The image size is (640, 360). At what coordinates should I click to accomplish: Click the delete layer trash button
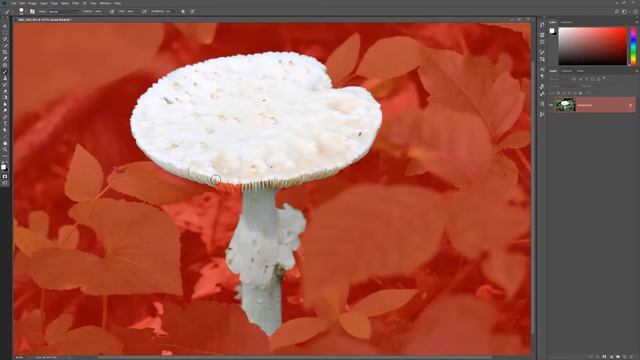tap(632, 357)
